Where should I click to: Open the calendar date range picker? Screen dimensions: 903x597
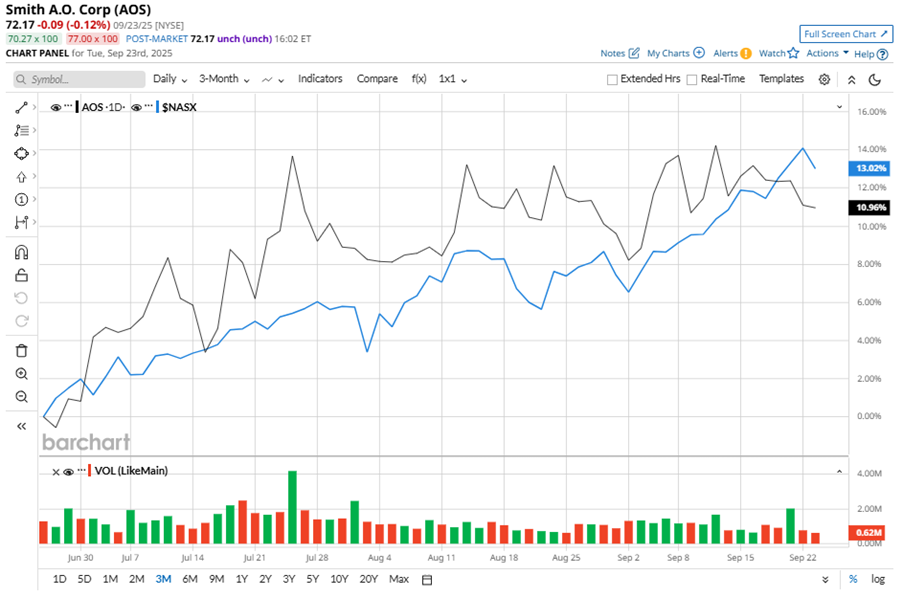(427, 580)
